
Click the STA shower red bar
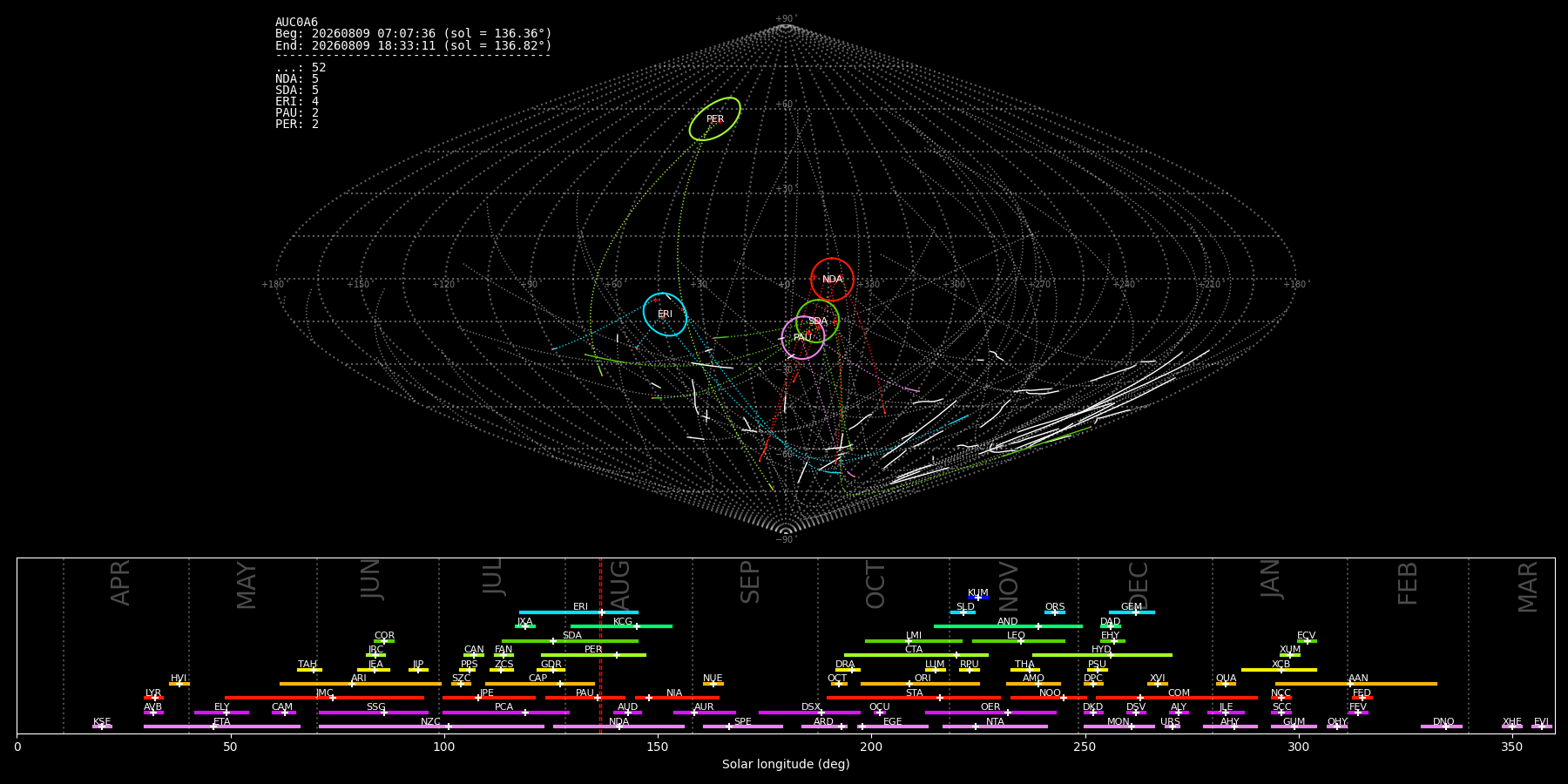[x=914, y=698]
